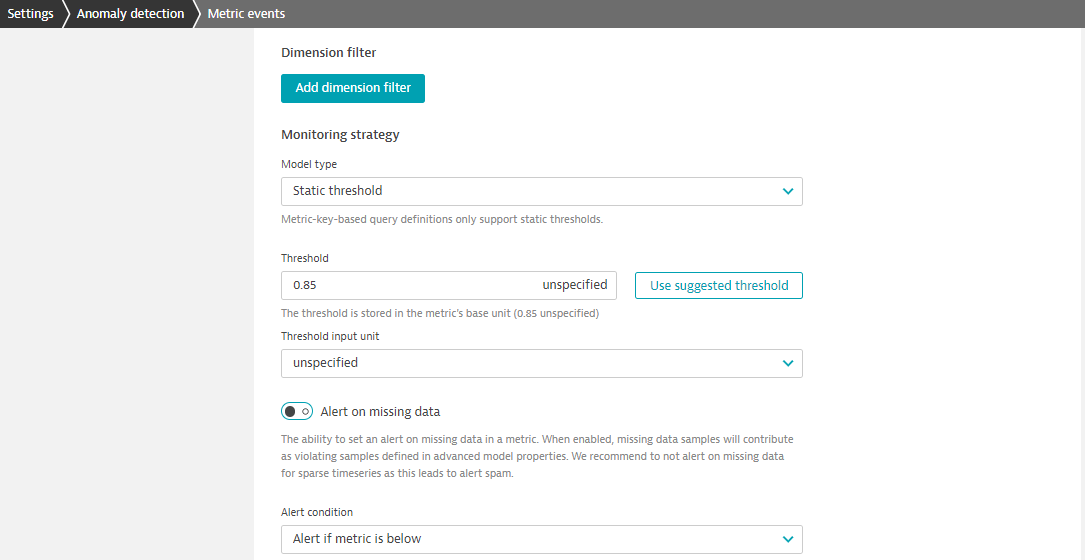The image size is (1085, 560).
Task: Click the Threshold input unit label
Action: pyautogui.click(x=330, y=336)
